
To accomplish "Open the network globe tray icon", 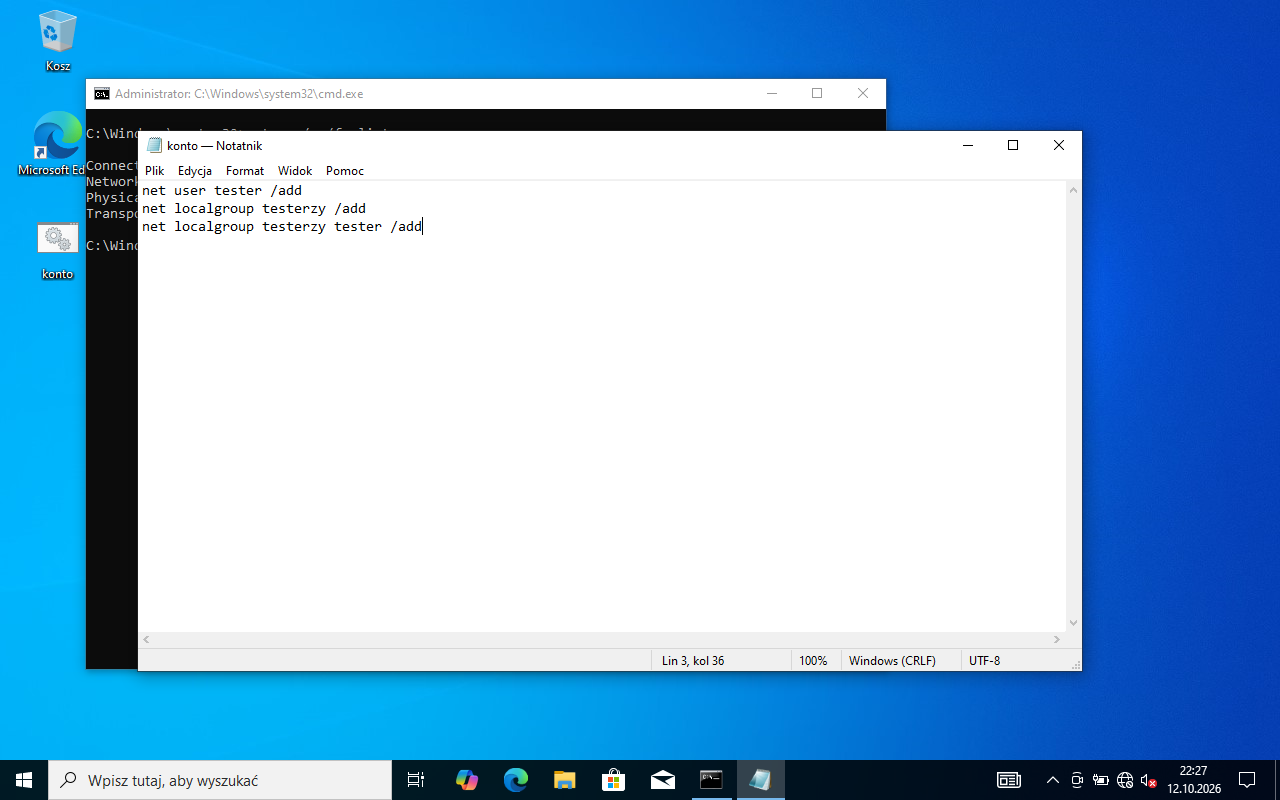I will 1125,780.
